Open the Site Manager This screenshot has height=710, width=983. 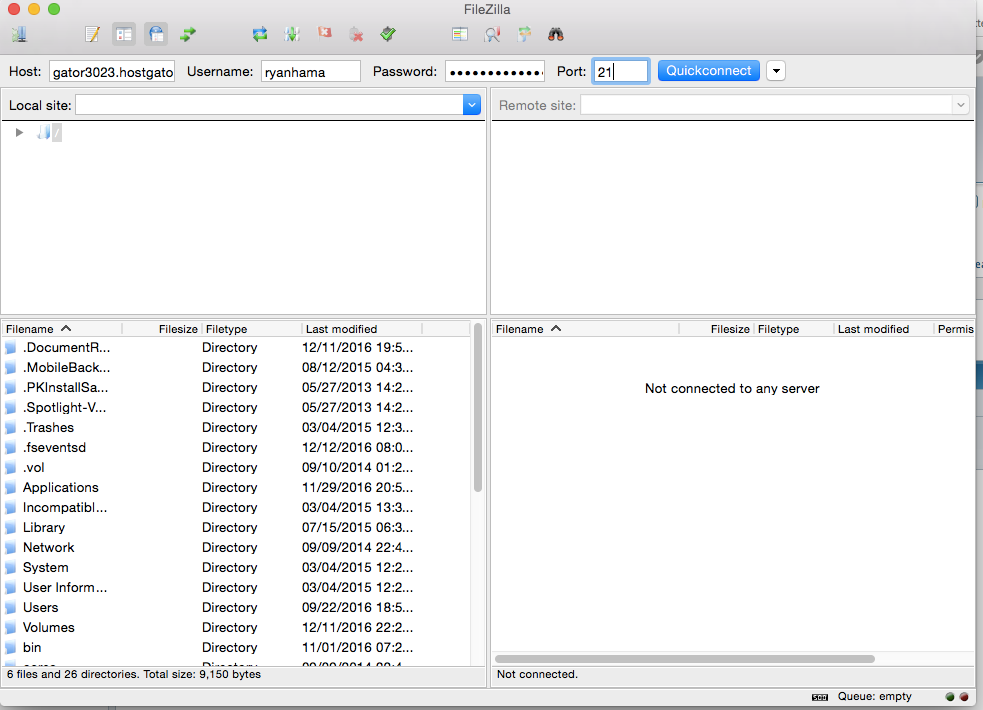tap(19, 34)
